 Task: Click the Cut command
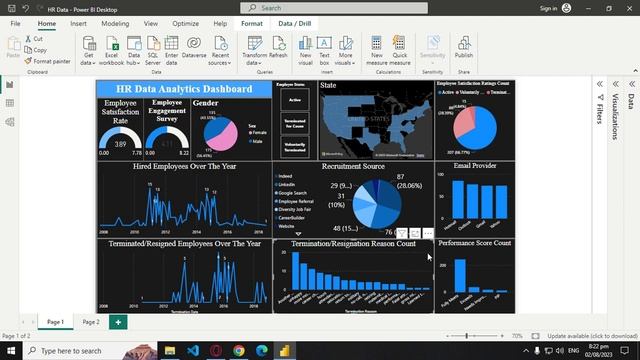(x=34, y=39)
